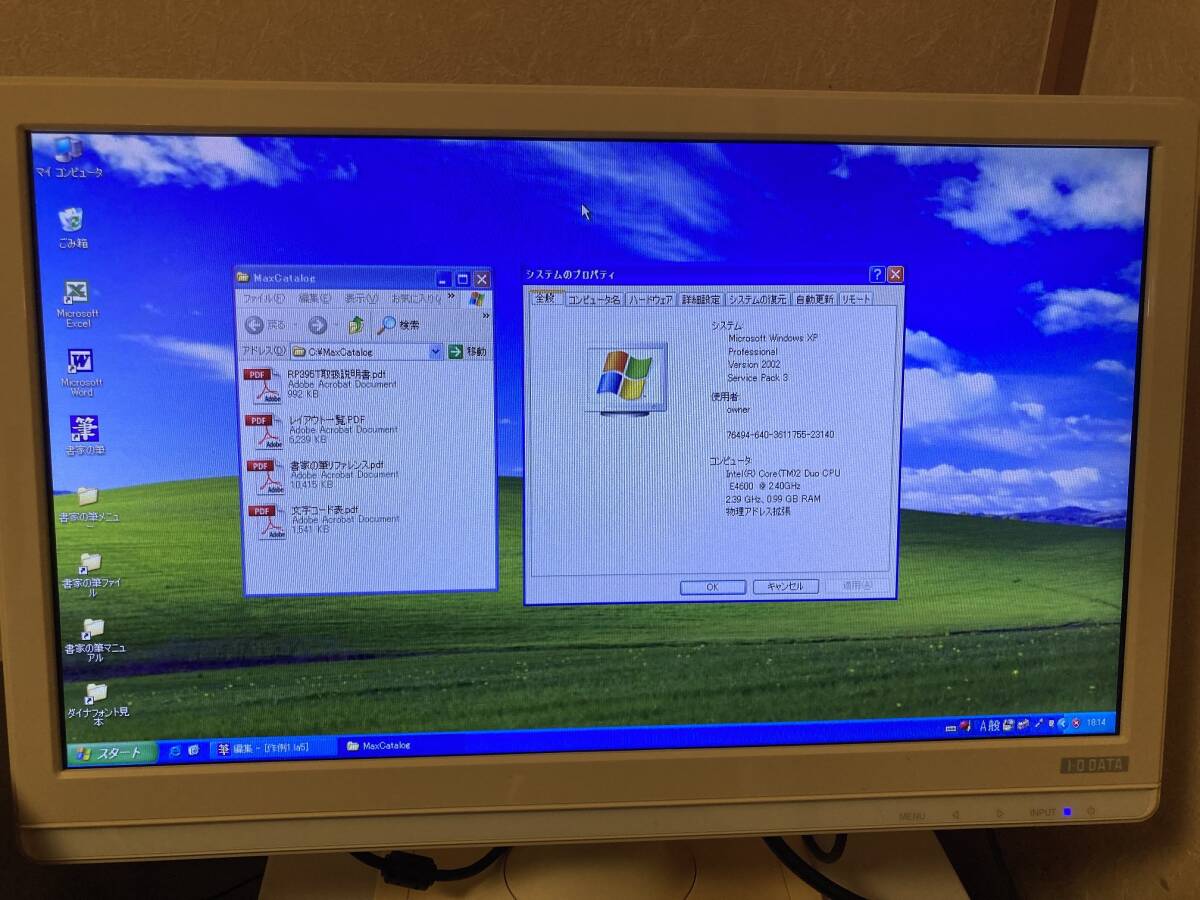Expand the menu bar overflow chevron in MaxCatalog
1200x900 pixels.
[450, 296]
